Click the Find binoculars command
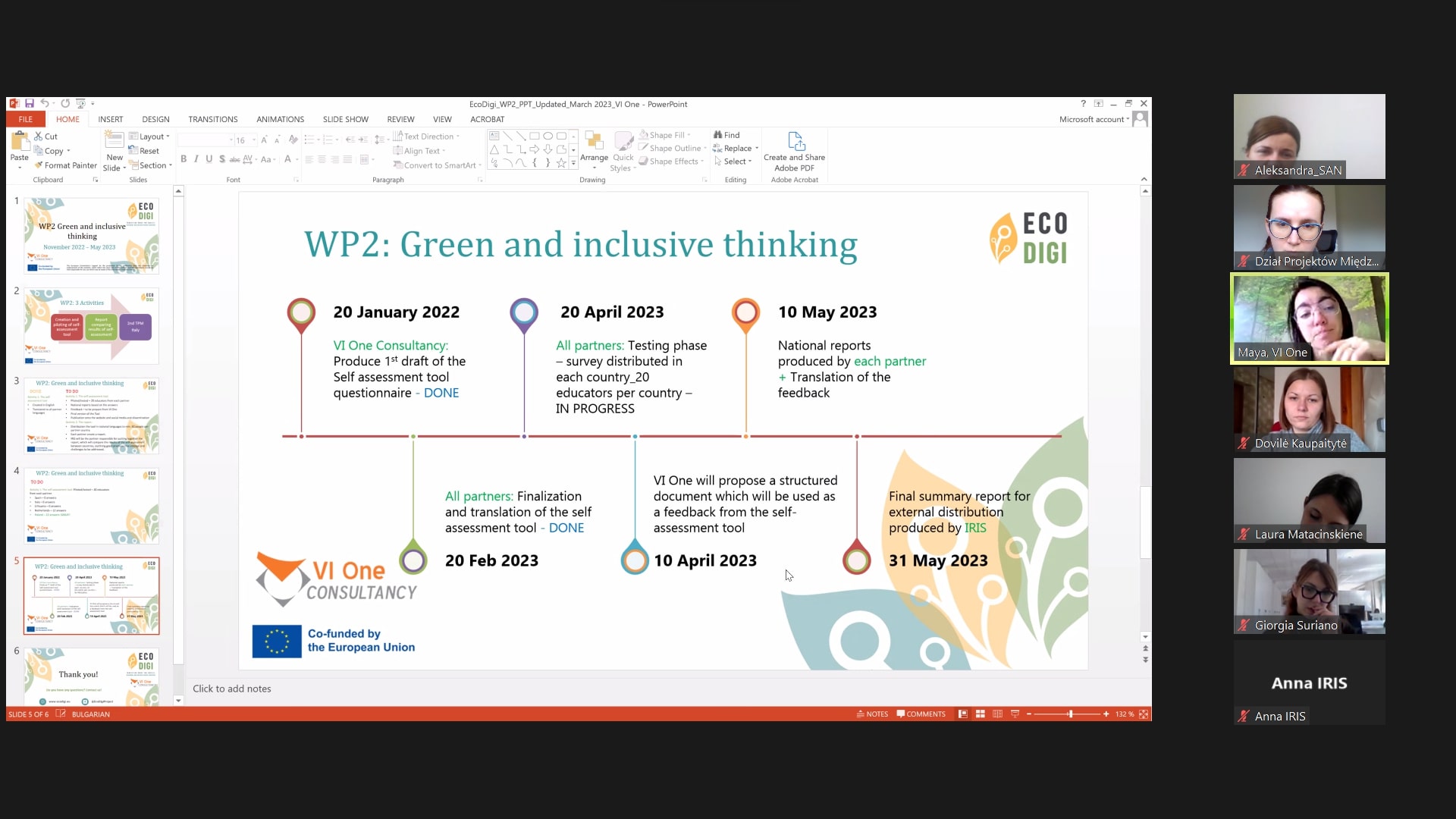Image resolution: width=1456 pixels, height=819 pixels. [x=726, y=135]
